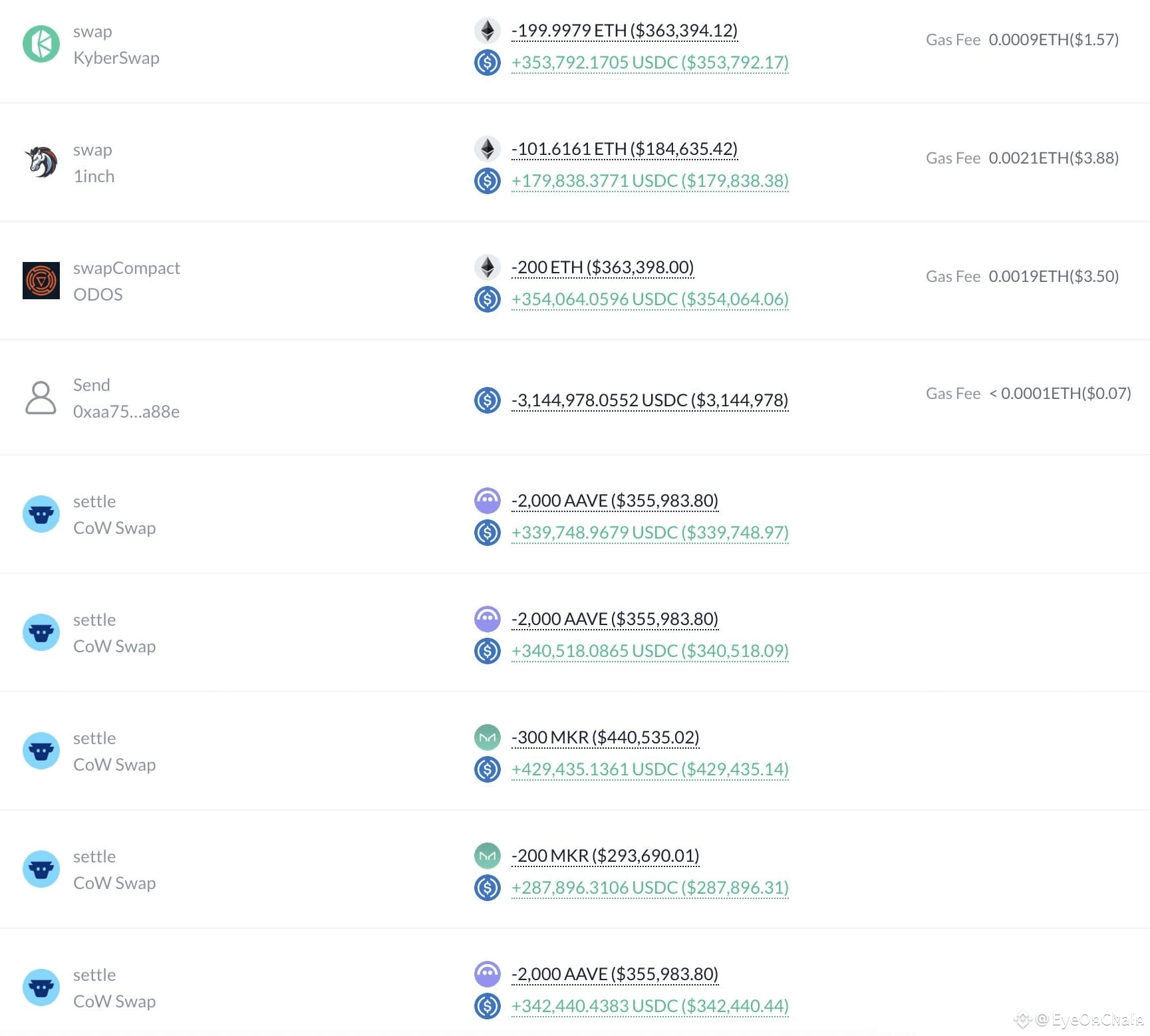This screenshot has height=1036, width=1150.
Task: Click the person icon beside the Send transaction
Action: (41, 397)
